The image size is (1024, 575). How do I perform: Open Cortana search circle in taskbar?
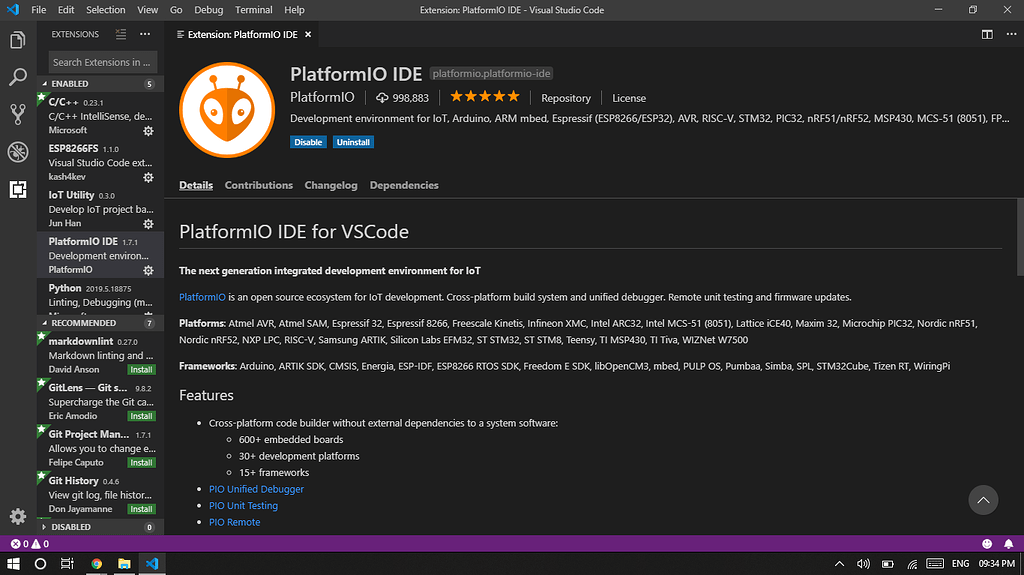(40, 563)
